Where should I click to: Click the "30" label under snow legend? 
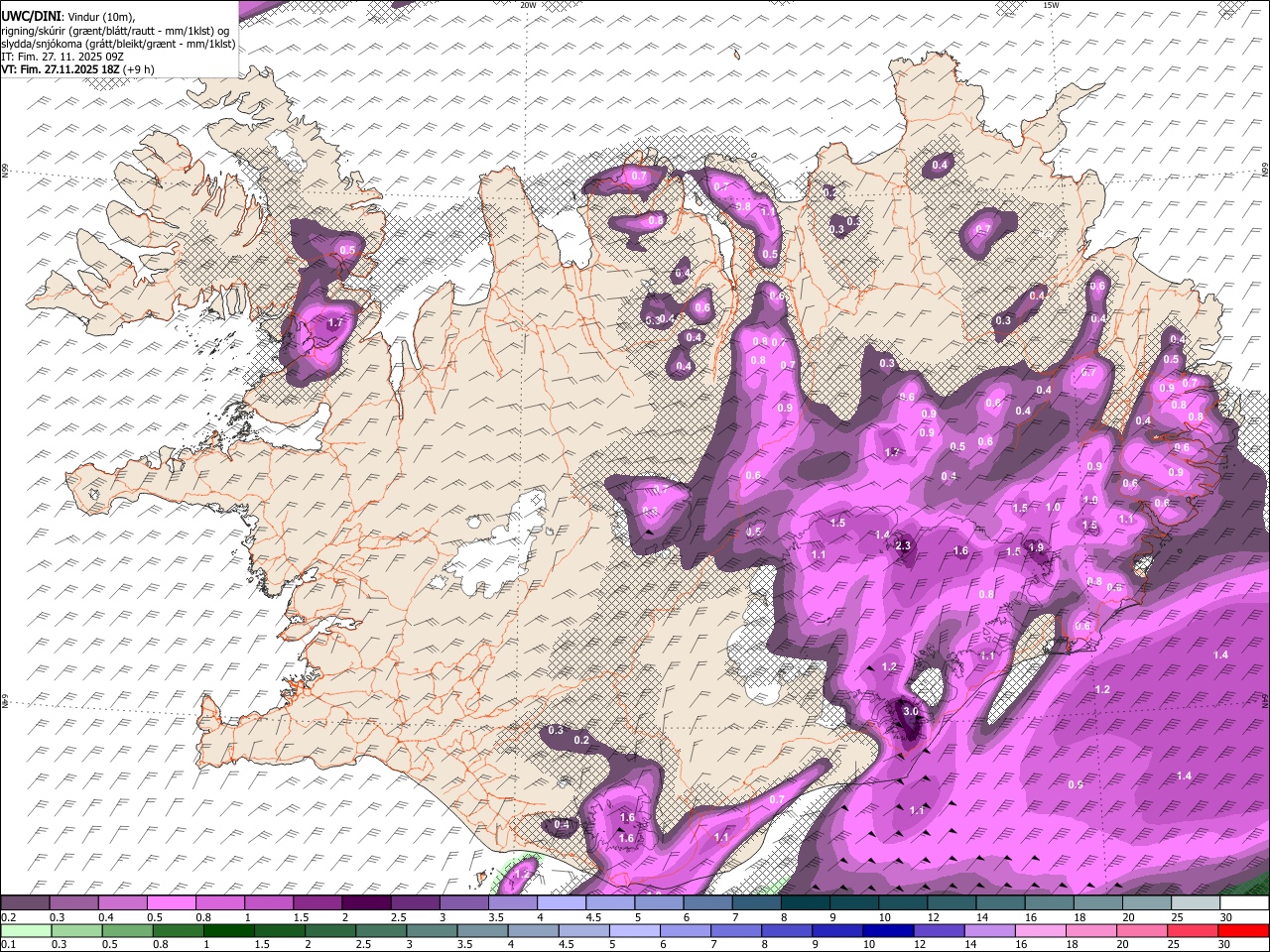point(1225,917)
